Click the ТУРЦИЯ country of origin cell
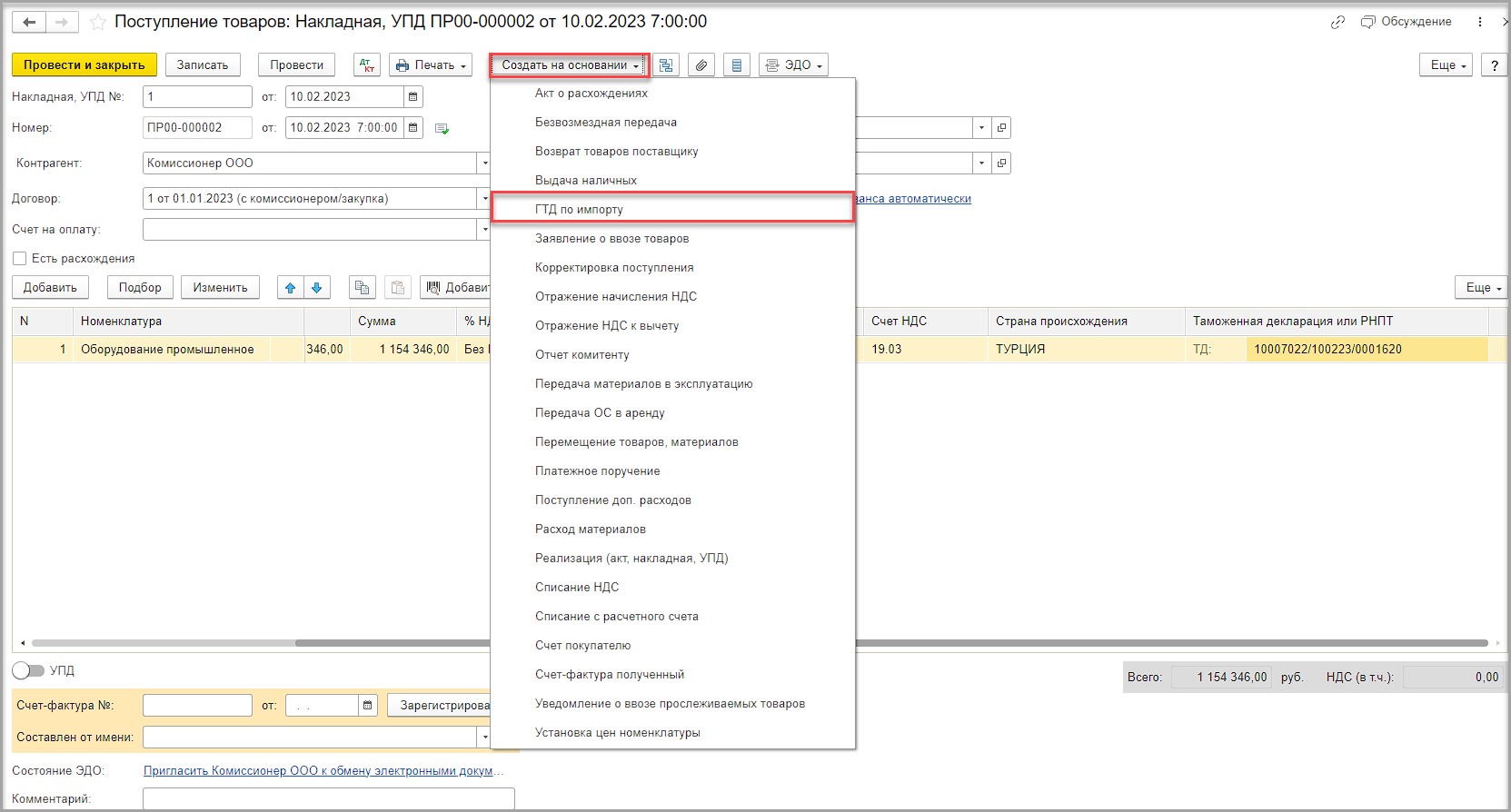 click(1086, 350)
